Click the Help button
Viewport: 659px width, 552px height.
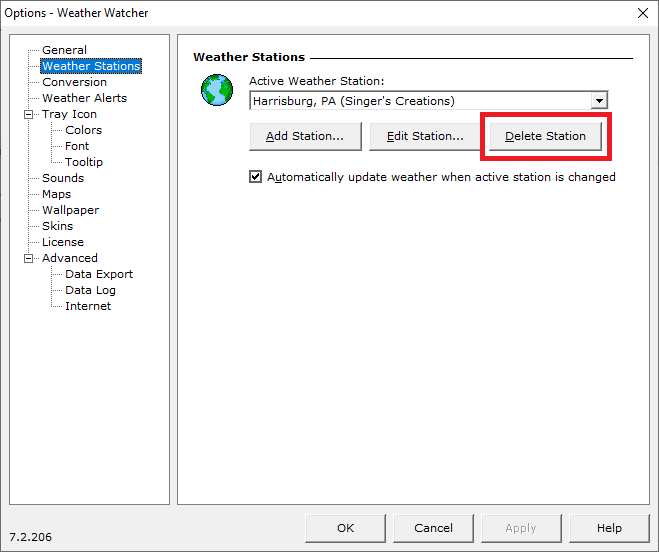point(609,528)
